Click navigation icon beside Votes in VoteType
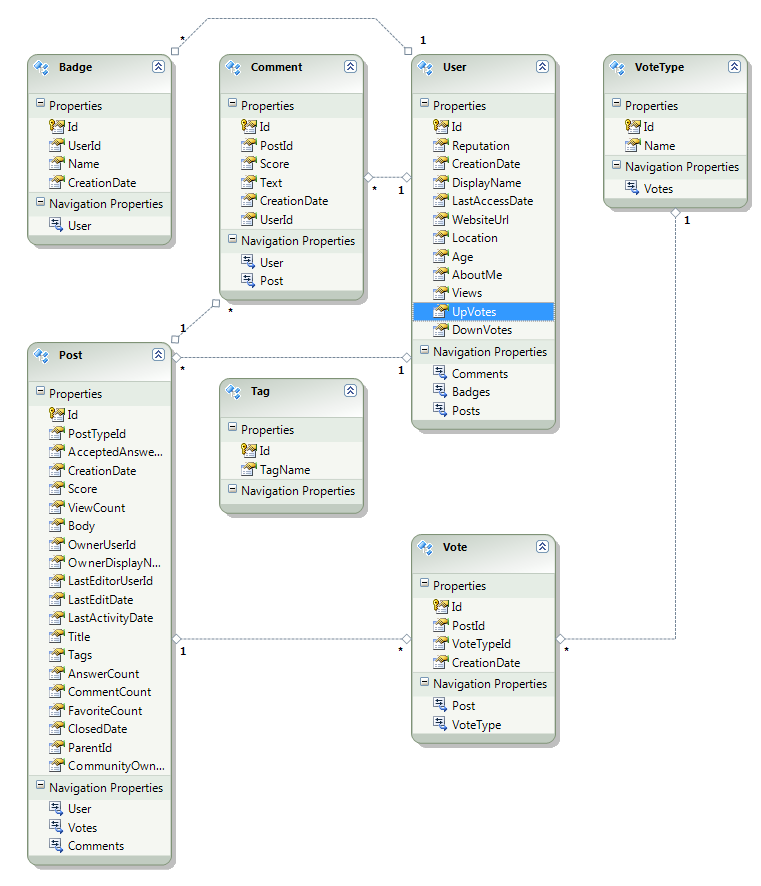Screen dimensions: 761x886 pos(632,187)
